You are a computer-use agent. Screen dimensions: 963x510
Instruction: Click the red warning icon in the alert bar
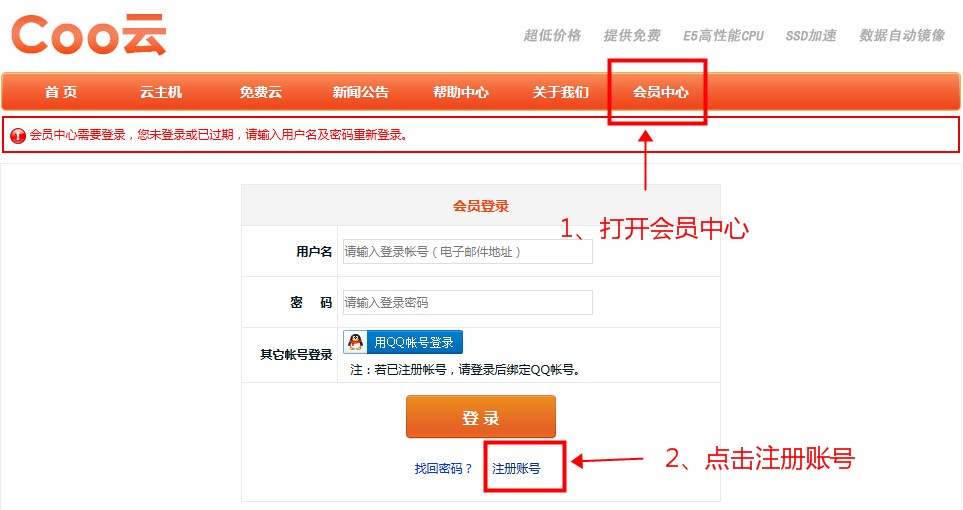coord(18,135)
